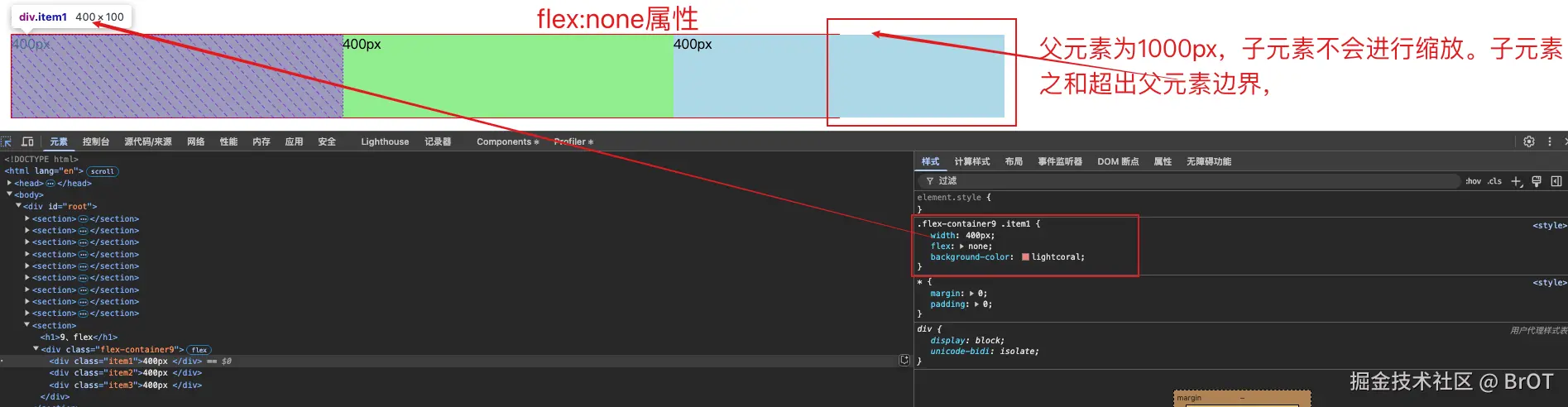Select the div class item2 DOM row
This screenshot has height=407, width=1568.
click(x=126, y=373)
